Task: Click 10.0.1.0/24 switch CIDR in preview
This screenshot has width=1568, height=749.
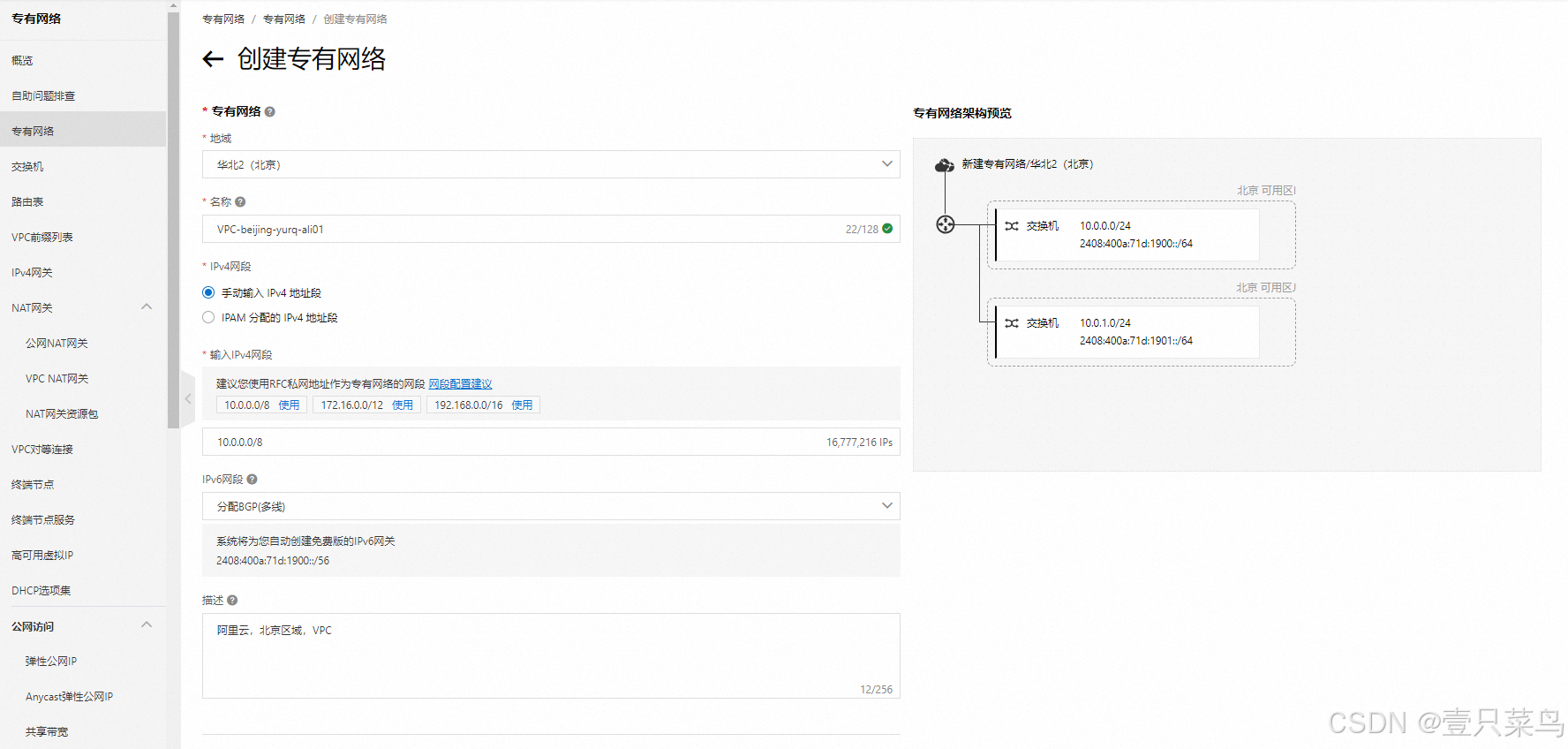Action: pos(1105,323)
